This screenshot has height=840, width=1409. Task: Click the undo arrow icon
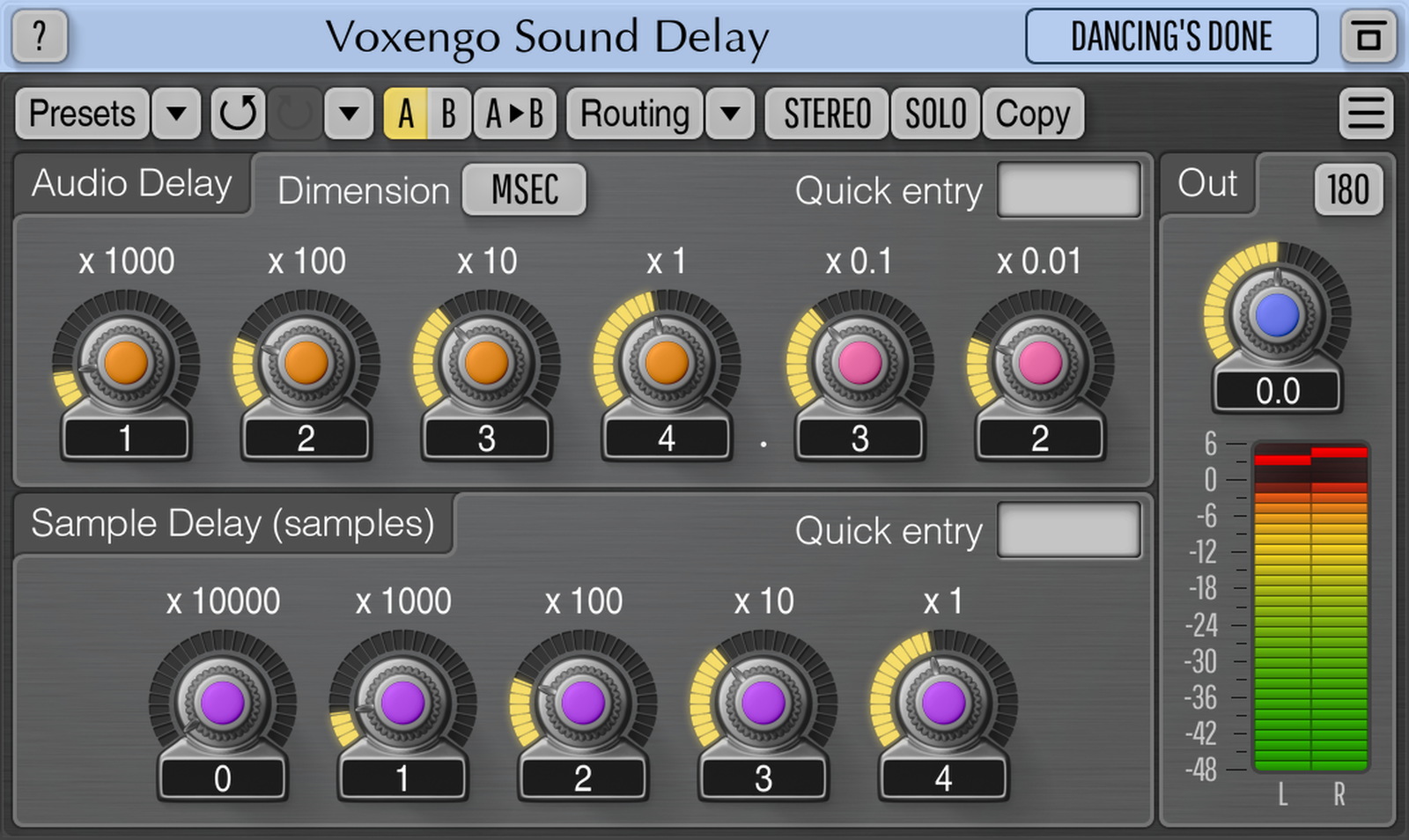point(238,114)
